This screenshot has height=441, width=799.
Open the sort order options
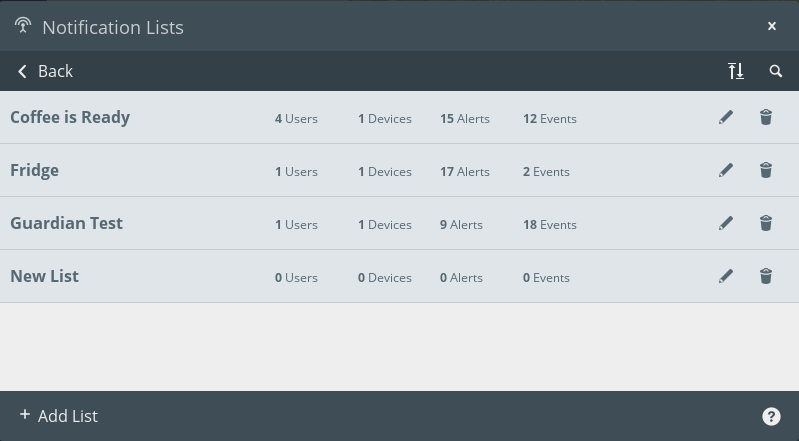pos(736,71)
